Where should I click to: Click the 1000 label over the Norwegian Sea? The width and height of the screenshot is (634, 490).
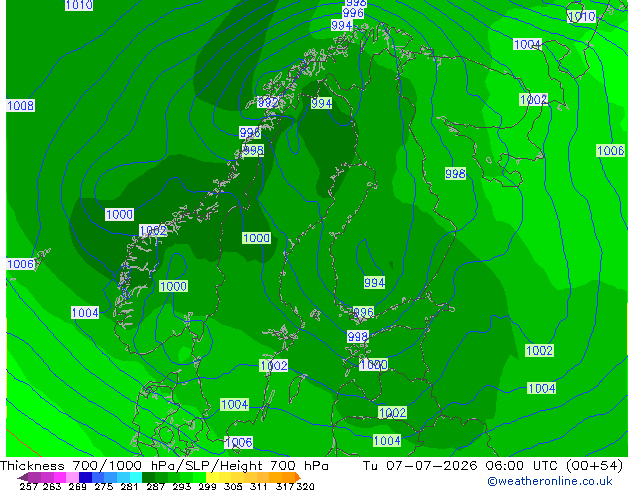(119, 214)
